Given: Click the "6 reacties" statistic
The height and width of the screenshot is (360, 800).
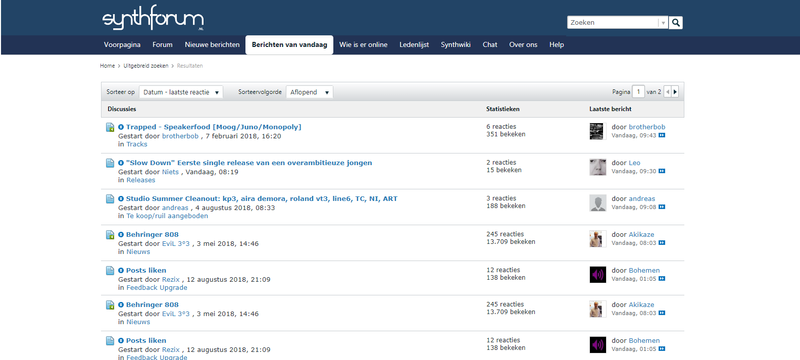Looking at the screenshot, I should coord(501,126).
